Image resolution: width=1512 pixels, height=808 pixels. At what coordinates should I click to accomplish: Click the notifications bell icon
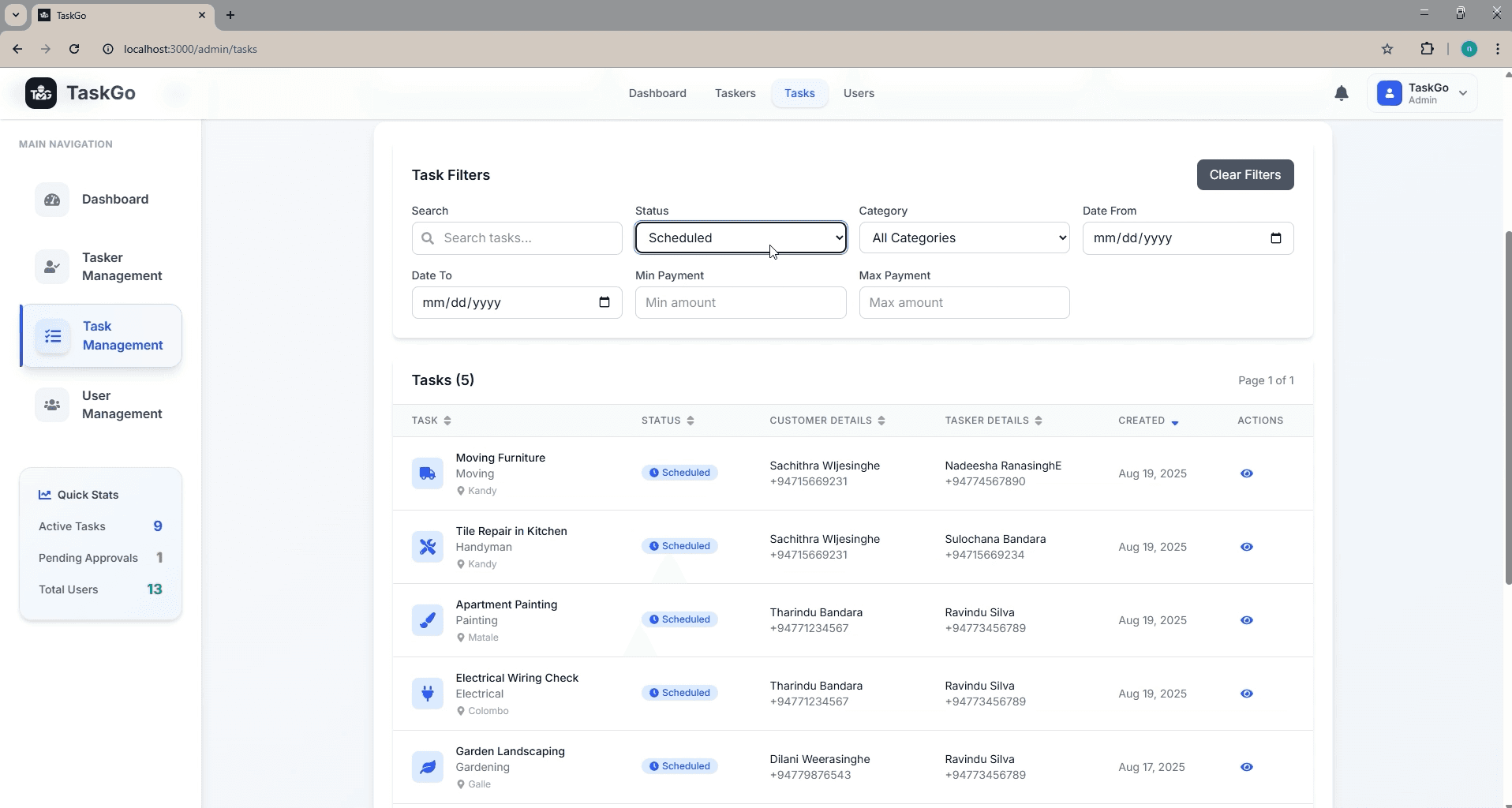click(x=1341, y=94)
